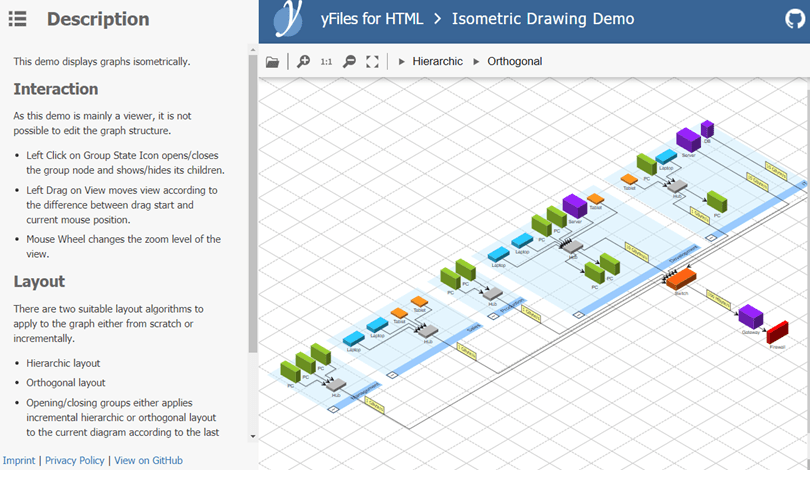Select the purple Gateway node
Screen dimensions: 810x479
click(751, 317)
